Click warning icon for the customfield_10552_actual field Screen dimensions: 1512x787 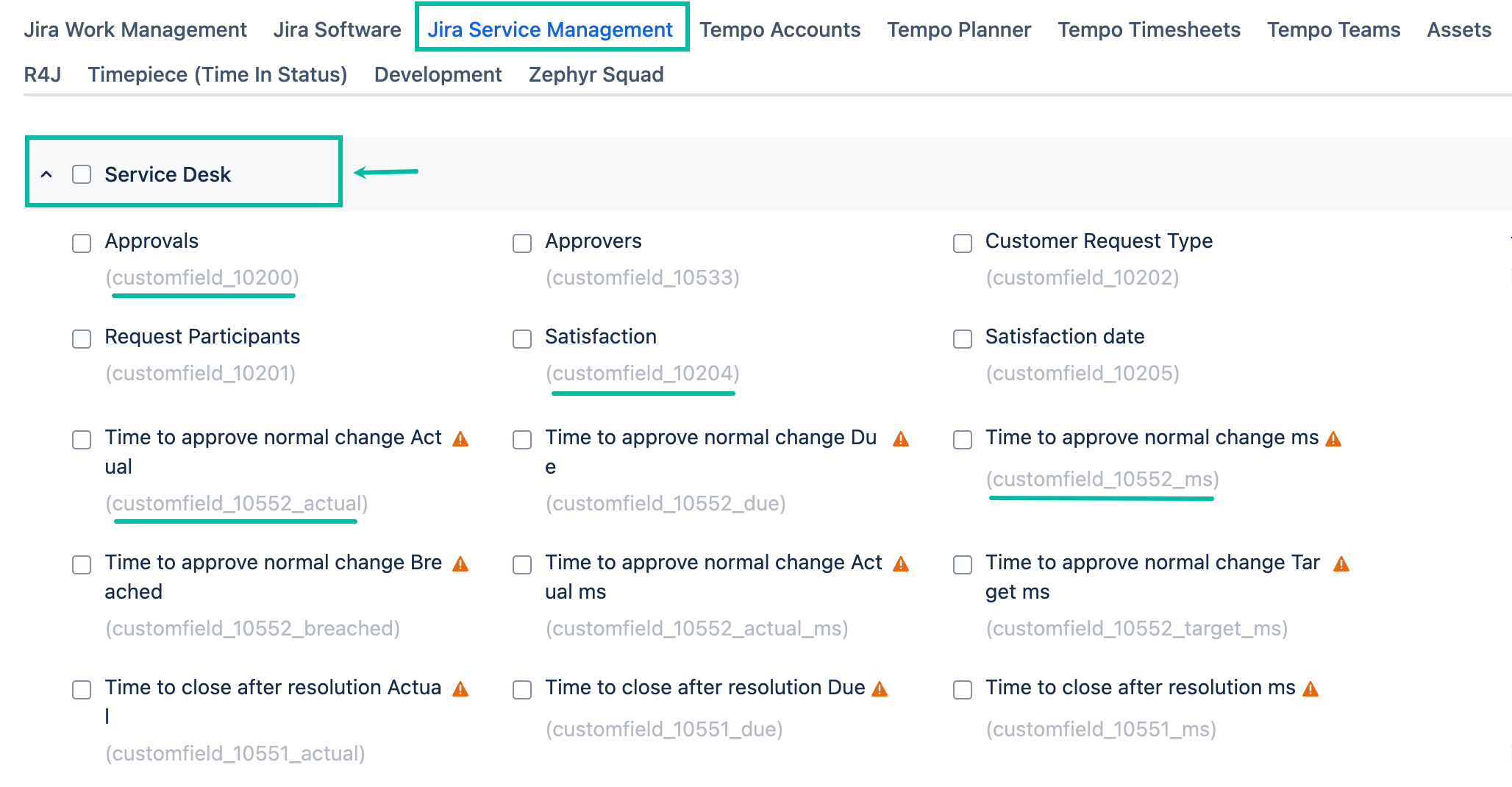[x=460, y=439]
